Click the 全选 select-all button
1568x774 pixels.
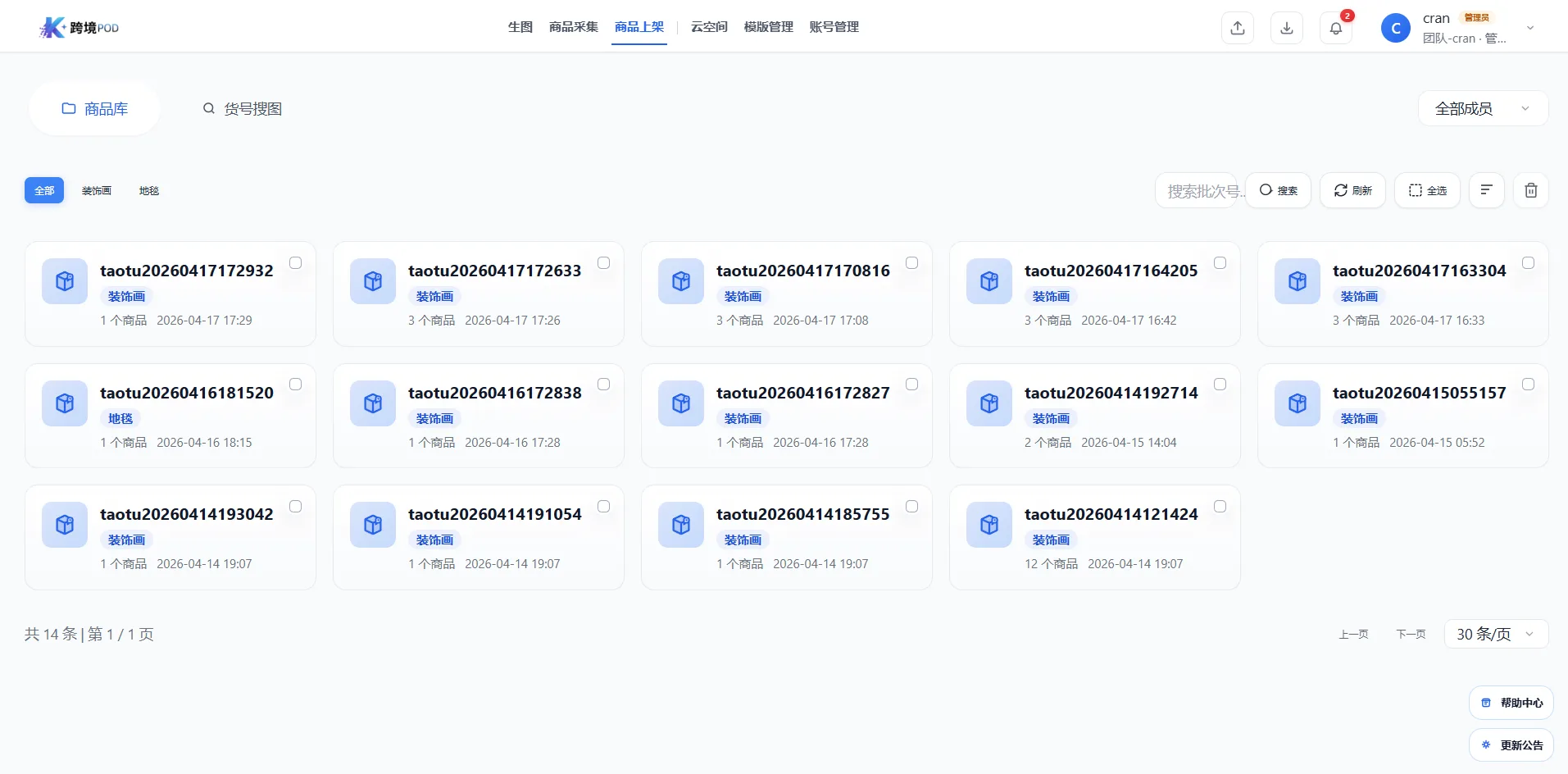tap(1427, 191)
